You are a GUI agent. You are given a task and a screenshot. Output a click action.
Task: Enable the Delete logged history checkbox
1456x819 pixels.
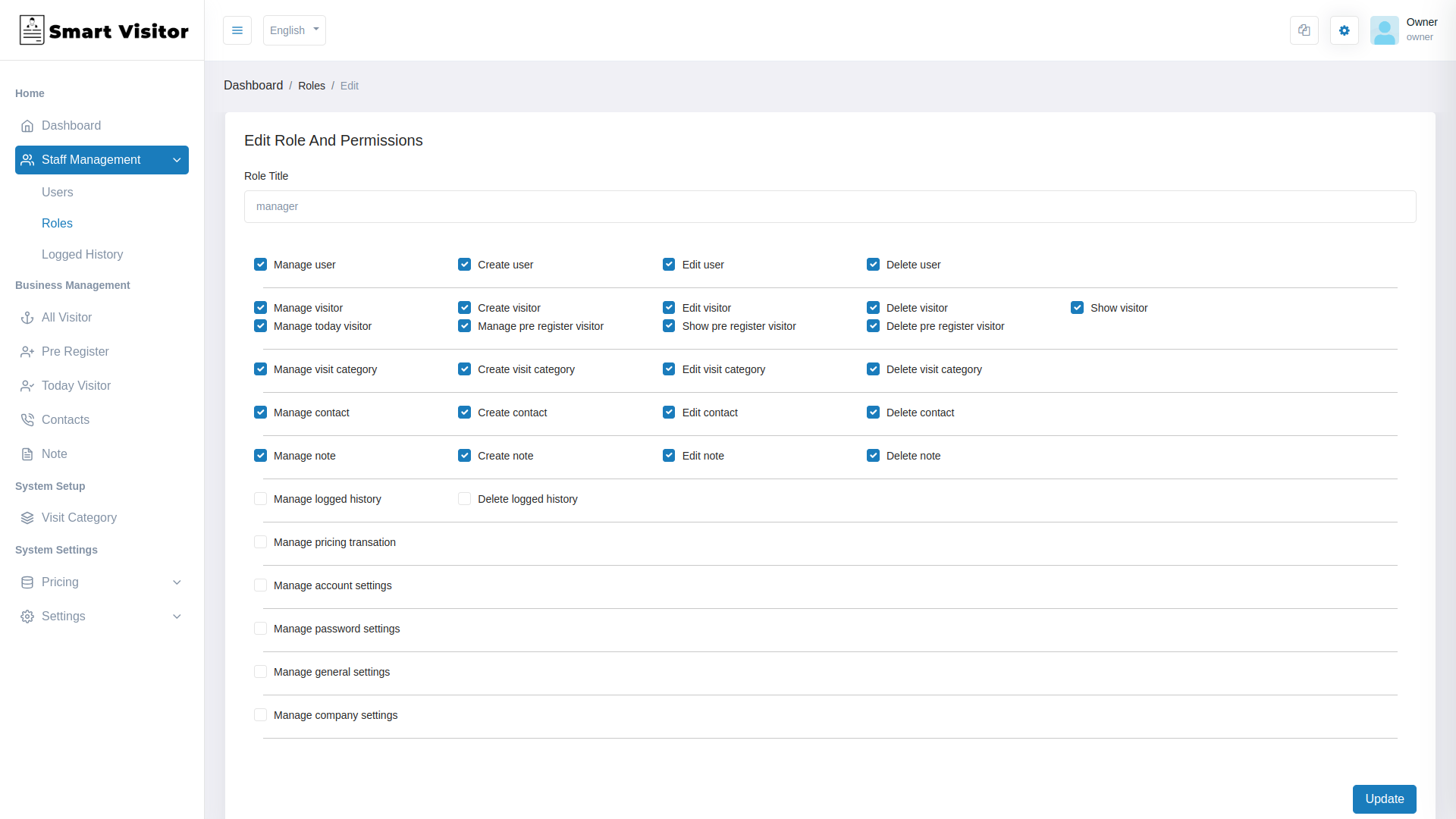point(463,498)
